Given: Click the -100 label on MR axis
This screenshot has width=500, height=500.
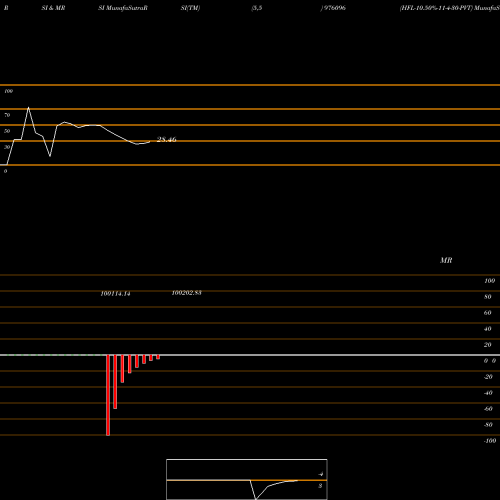Looking at the screenshot, I should 490,441.
